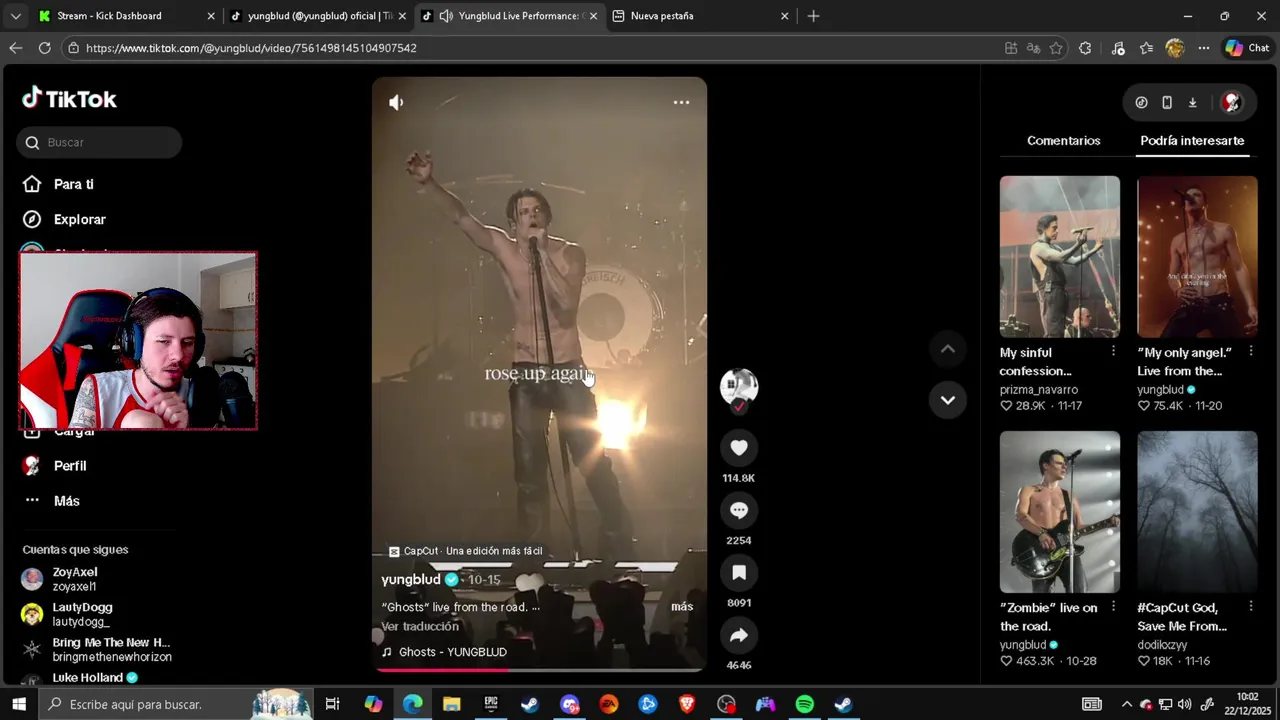Click the download desktop app icon
This screenshot has height=720, width=1280.
[1192, 102]
